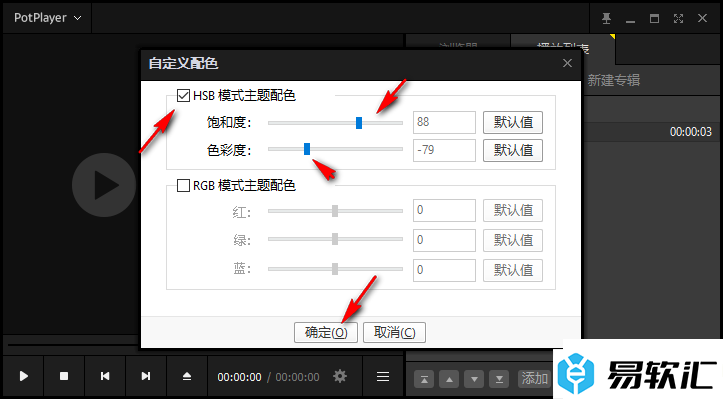Move playlist item to bottom
Image resolution: width=723 pixels, height=399 pixels.
pyautogui.click(x=499, y=380)
